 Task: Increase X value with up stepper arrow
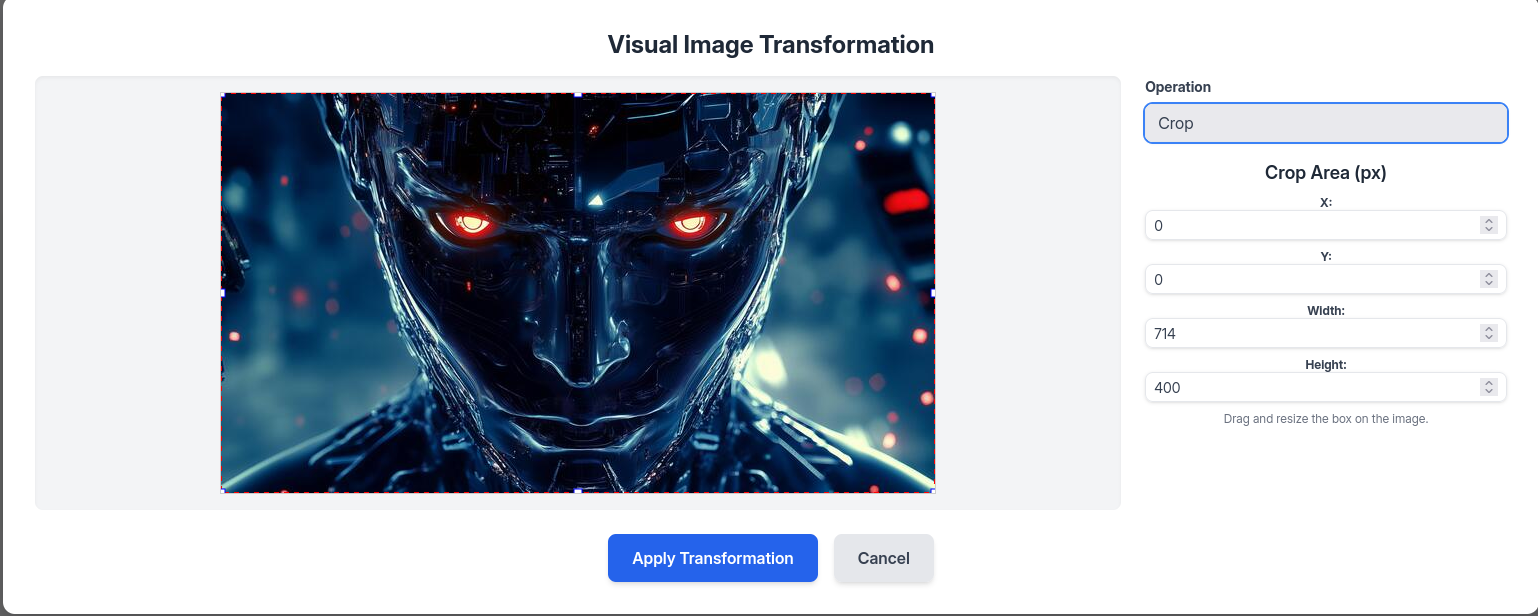tap(1488, 222)
